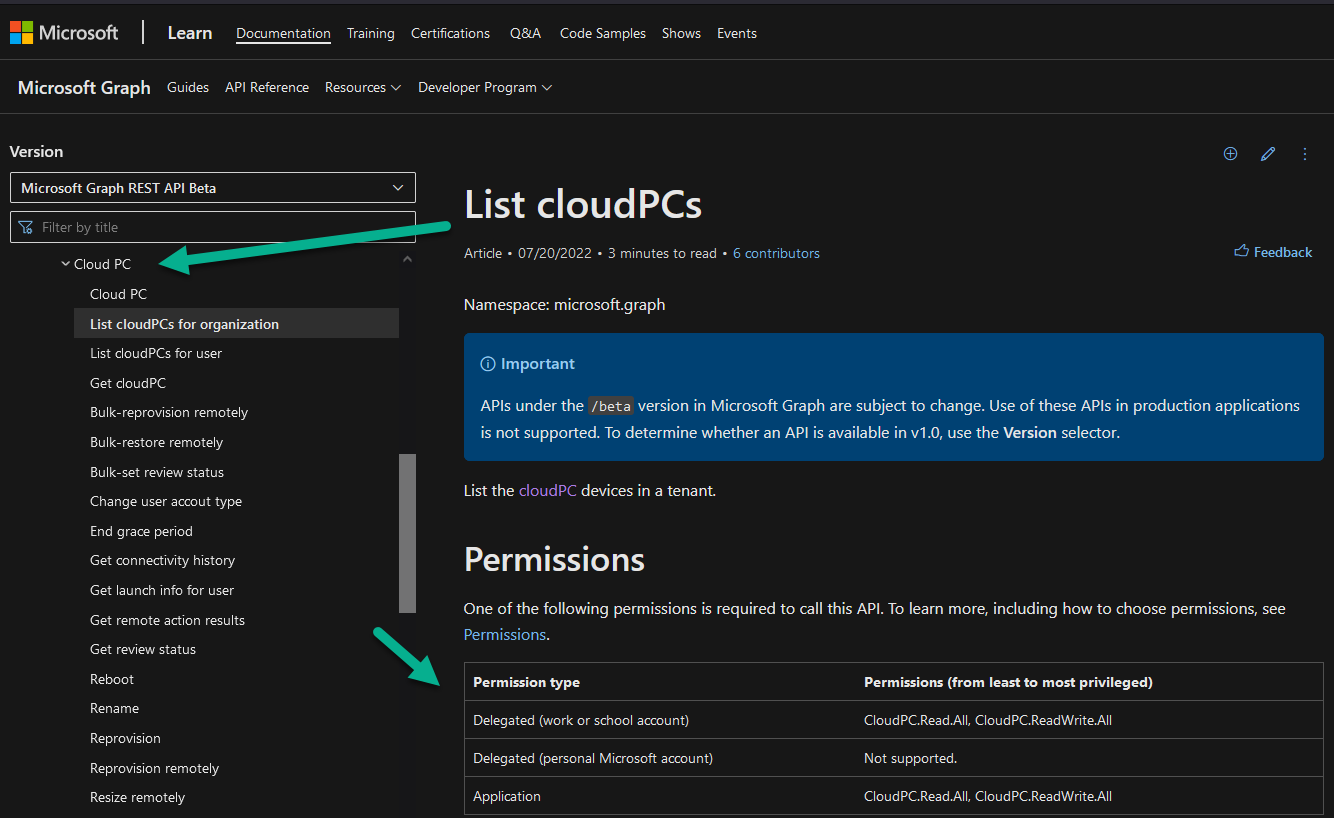The width and height of the screenshot is (1334, 818).
Task: Open the Events page
Action: click(736, 33)
